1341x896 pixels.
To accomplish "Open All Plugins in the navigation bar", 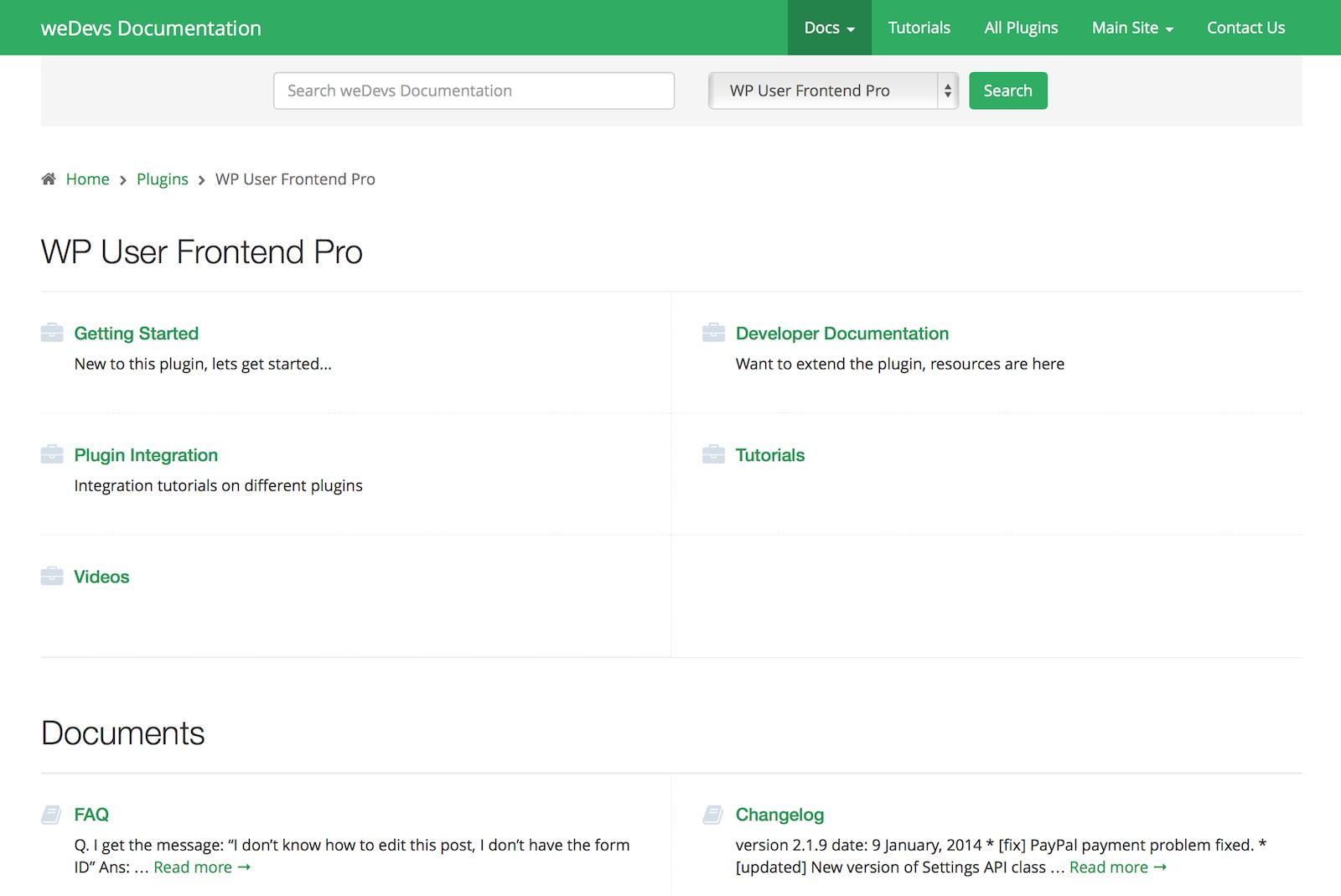I will coord(1021,28).
